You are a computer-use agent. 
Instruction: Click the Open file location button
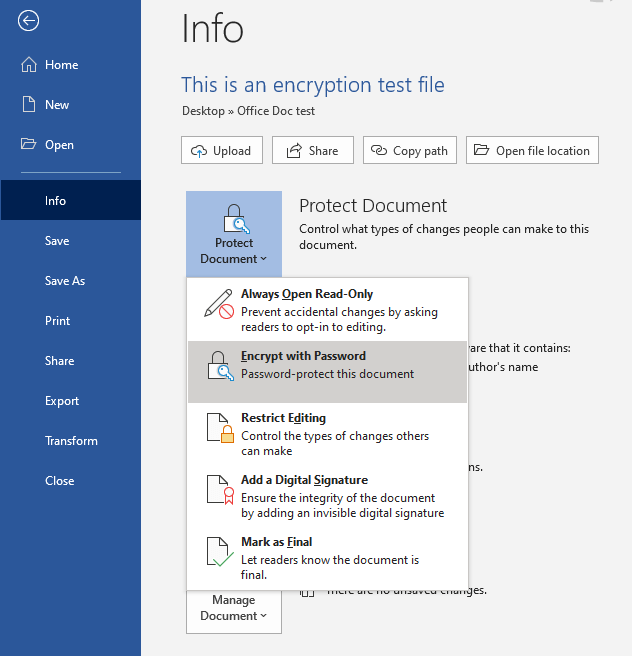[x=532, y=150]
